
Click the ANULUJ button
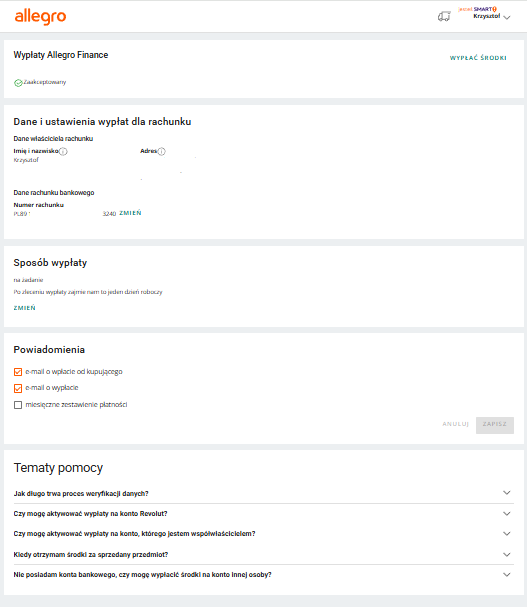click(455, 424)
